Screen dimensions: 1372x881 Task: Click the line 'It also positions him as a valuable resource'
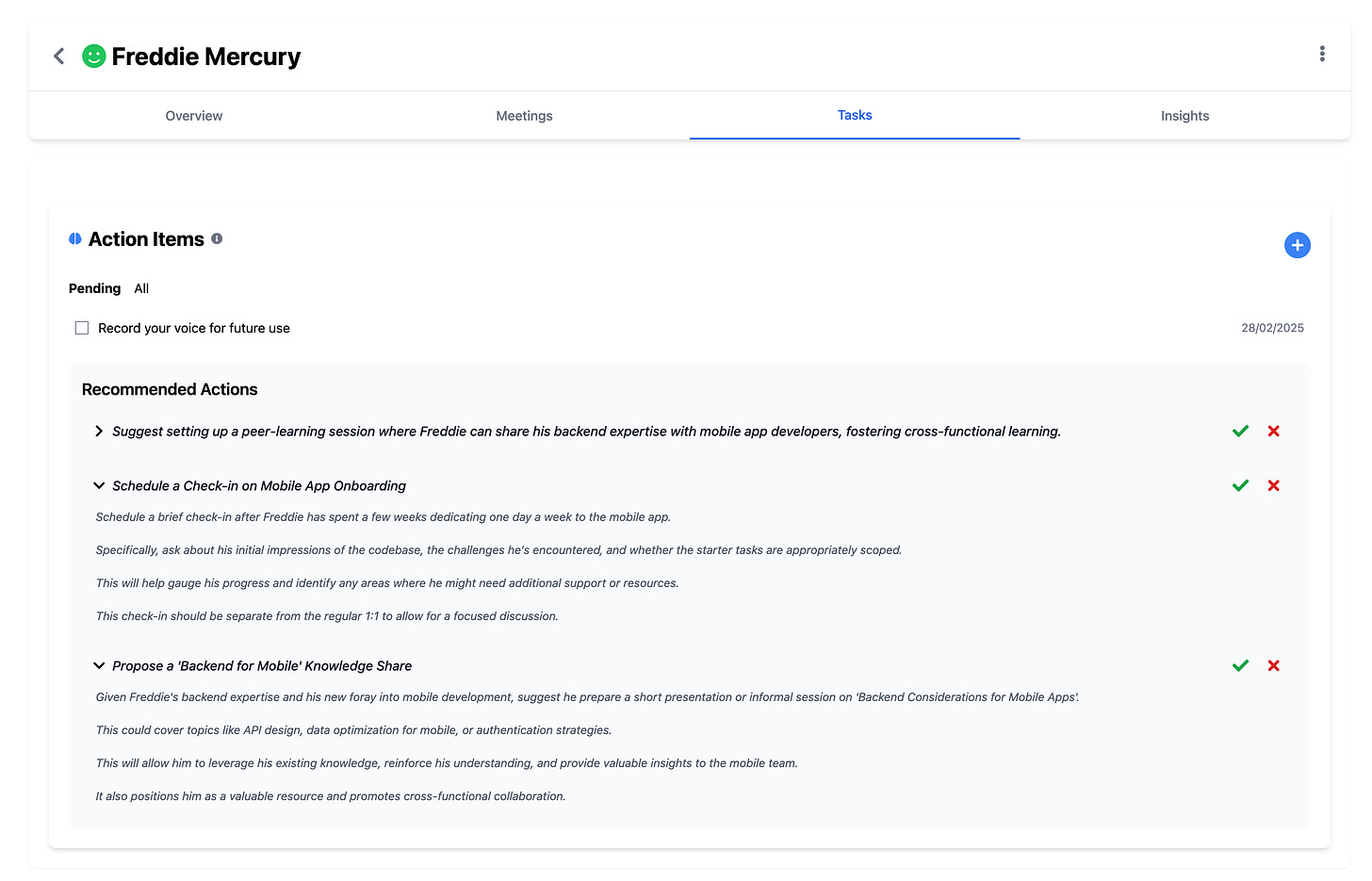[x=331, y=796]
